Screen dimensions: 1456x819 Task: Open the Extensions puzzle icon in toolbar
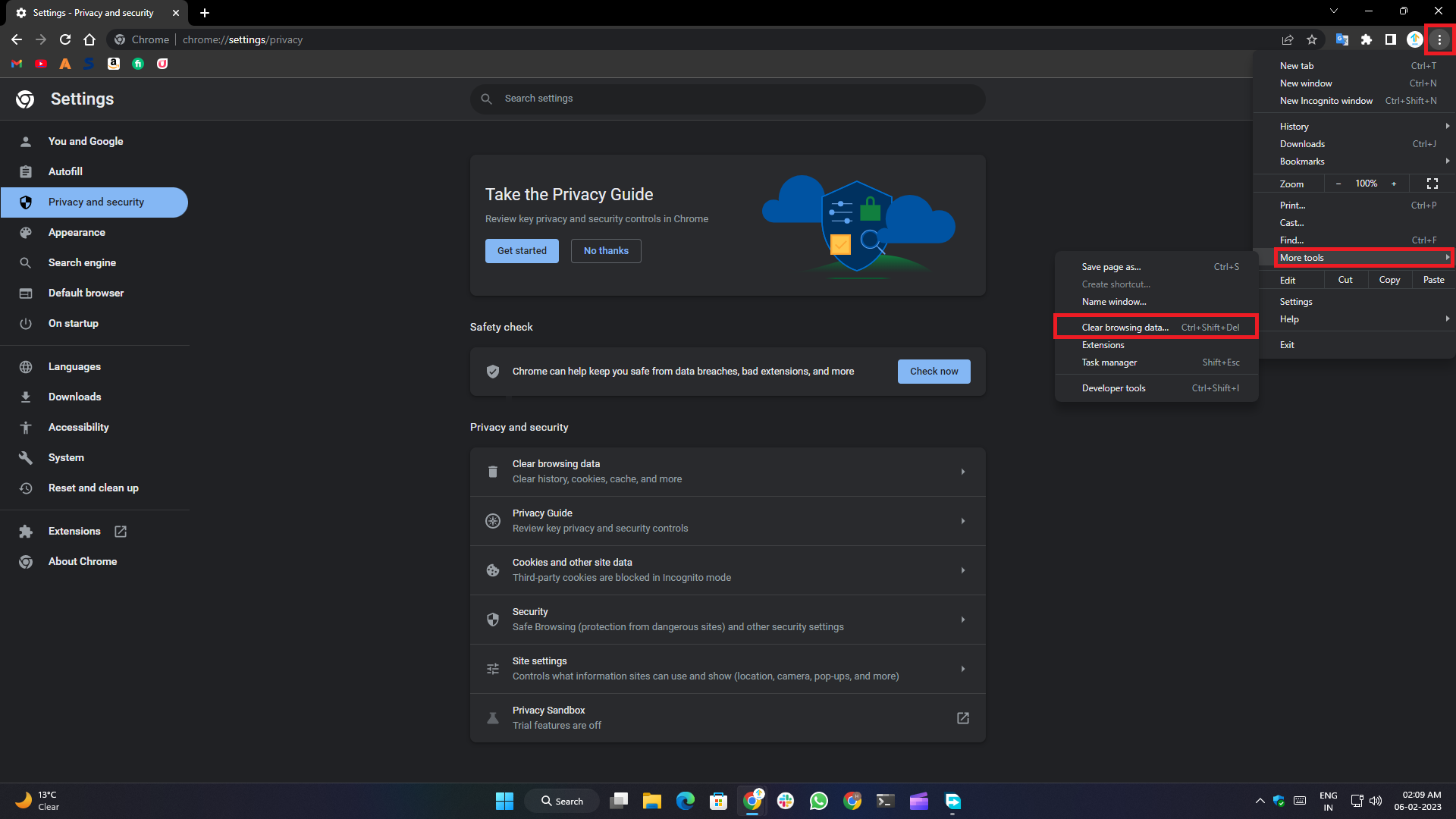click(x=1366, y=39)
